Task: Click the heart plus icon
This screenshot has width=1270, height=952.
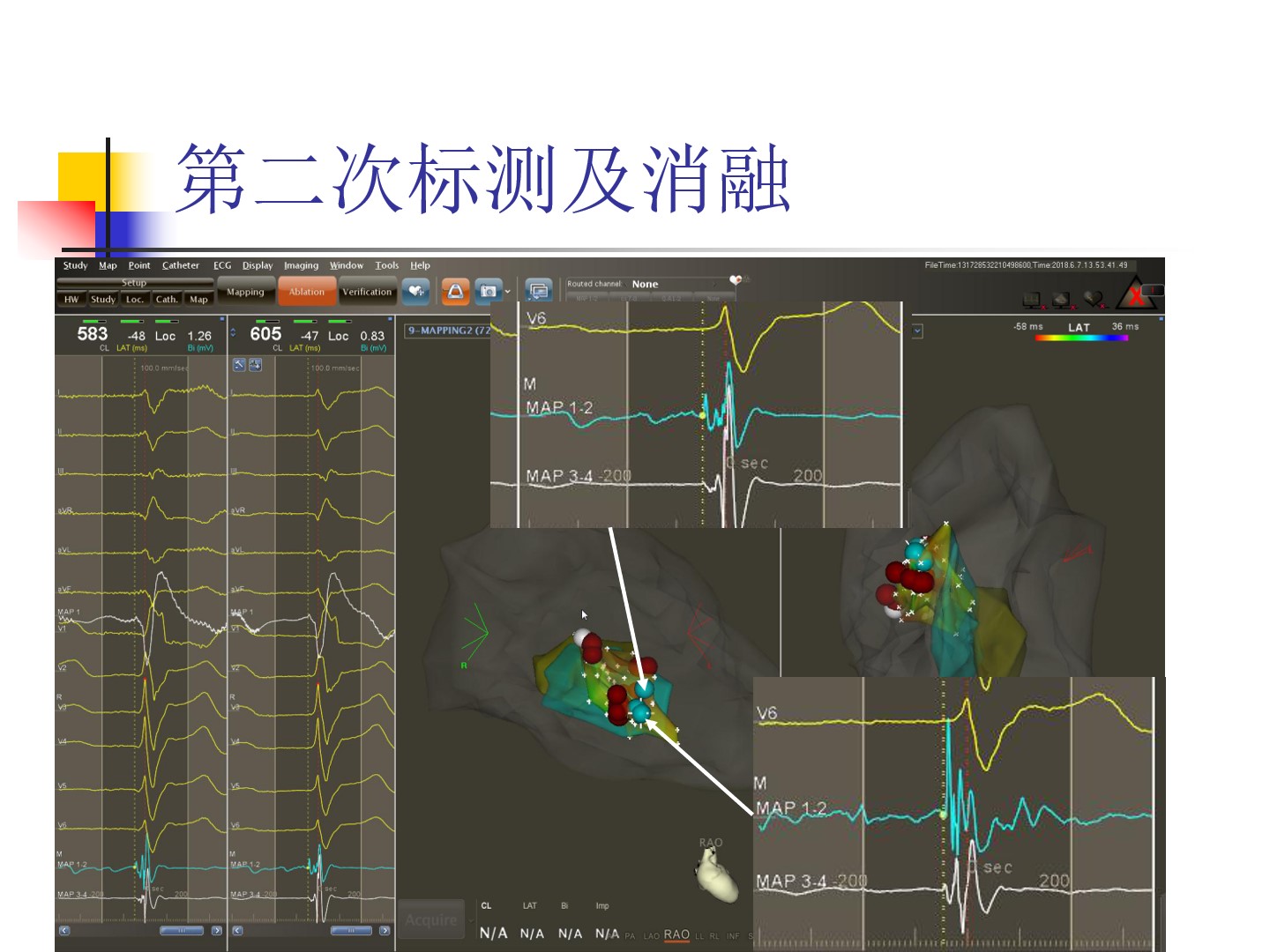Action: pyautogui.click(x=416, y=291)
